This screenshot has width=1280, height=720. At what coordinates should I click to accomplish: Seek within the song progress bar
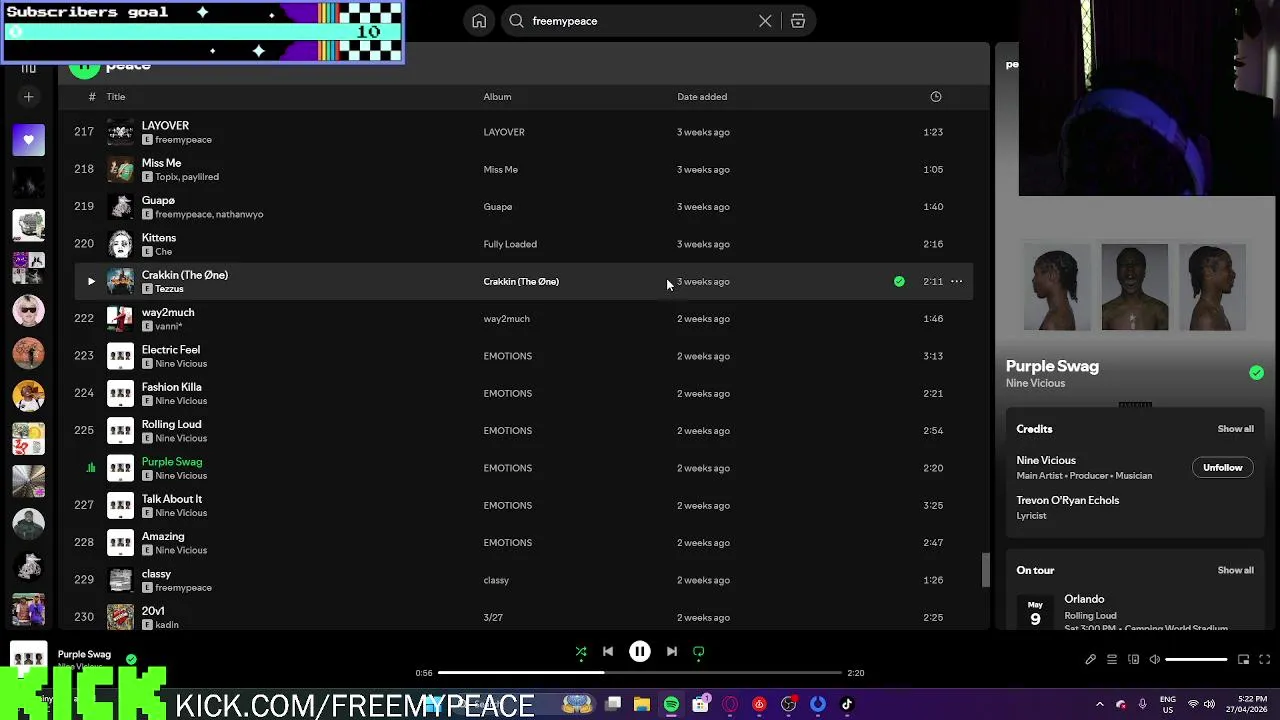[x=640, y=673]
